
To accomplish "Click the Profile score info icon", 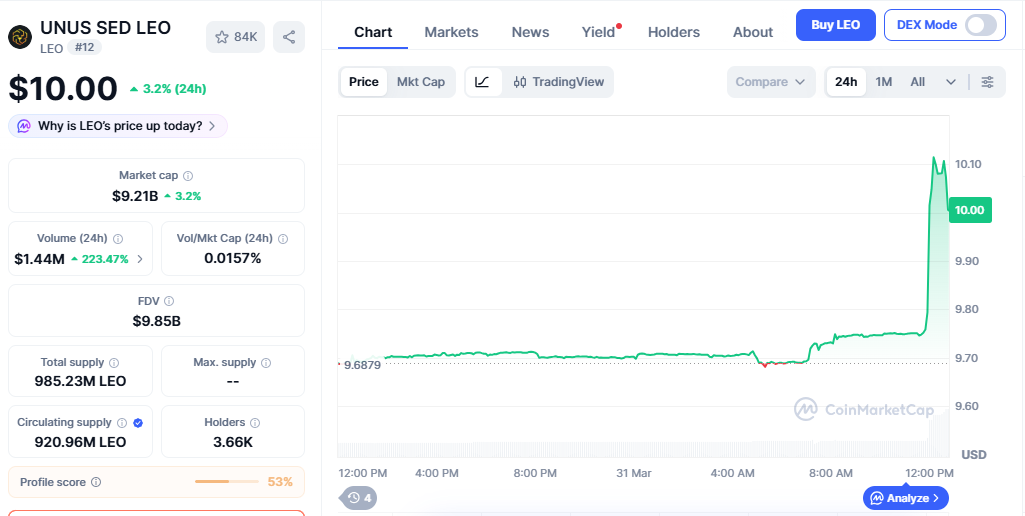I will [96, 482].
